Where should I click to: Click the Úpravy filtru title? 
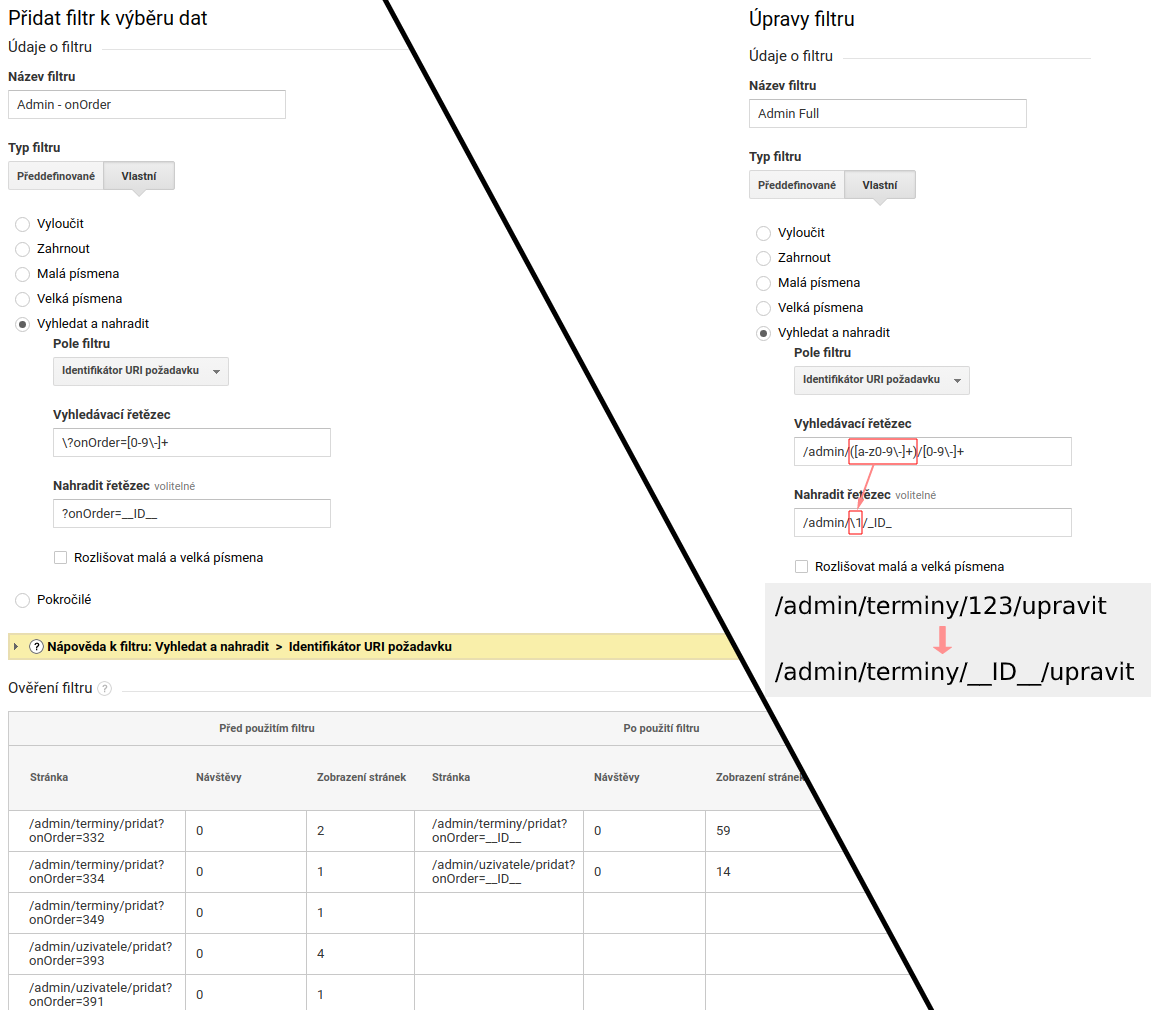(802, 19)
